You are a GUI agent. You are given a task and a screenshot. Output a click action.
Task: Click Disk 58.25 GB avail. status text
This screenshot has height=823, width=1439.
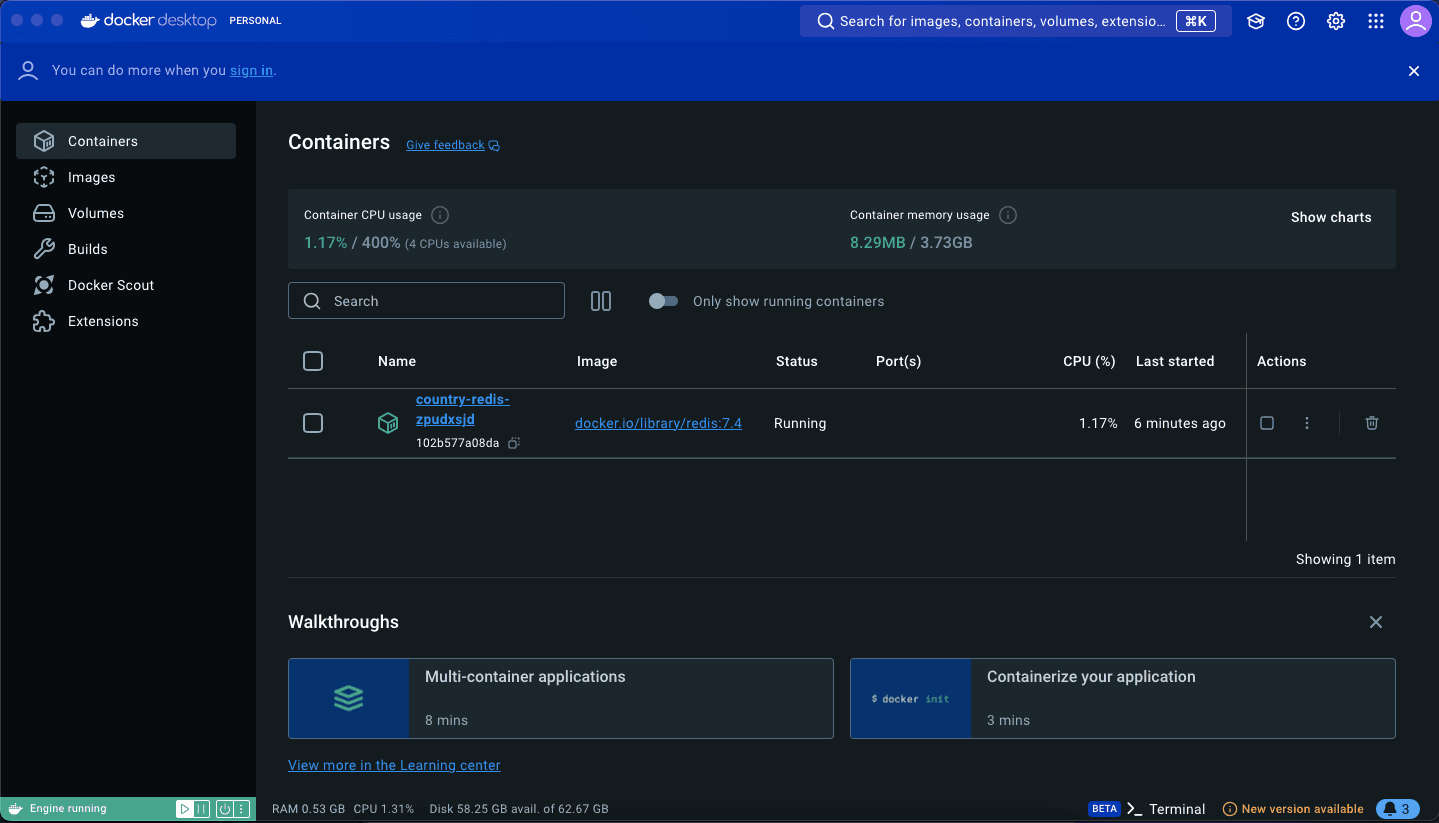tap(519, 809)
